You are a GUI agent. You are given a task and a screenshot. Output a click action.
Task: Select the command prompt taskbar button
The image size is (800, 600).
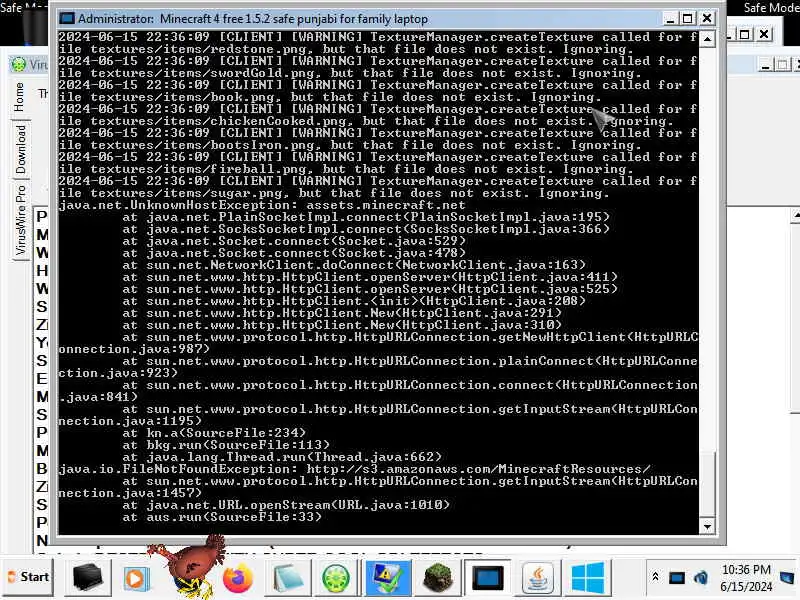click(x=488, y=578)
